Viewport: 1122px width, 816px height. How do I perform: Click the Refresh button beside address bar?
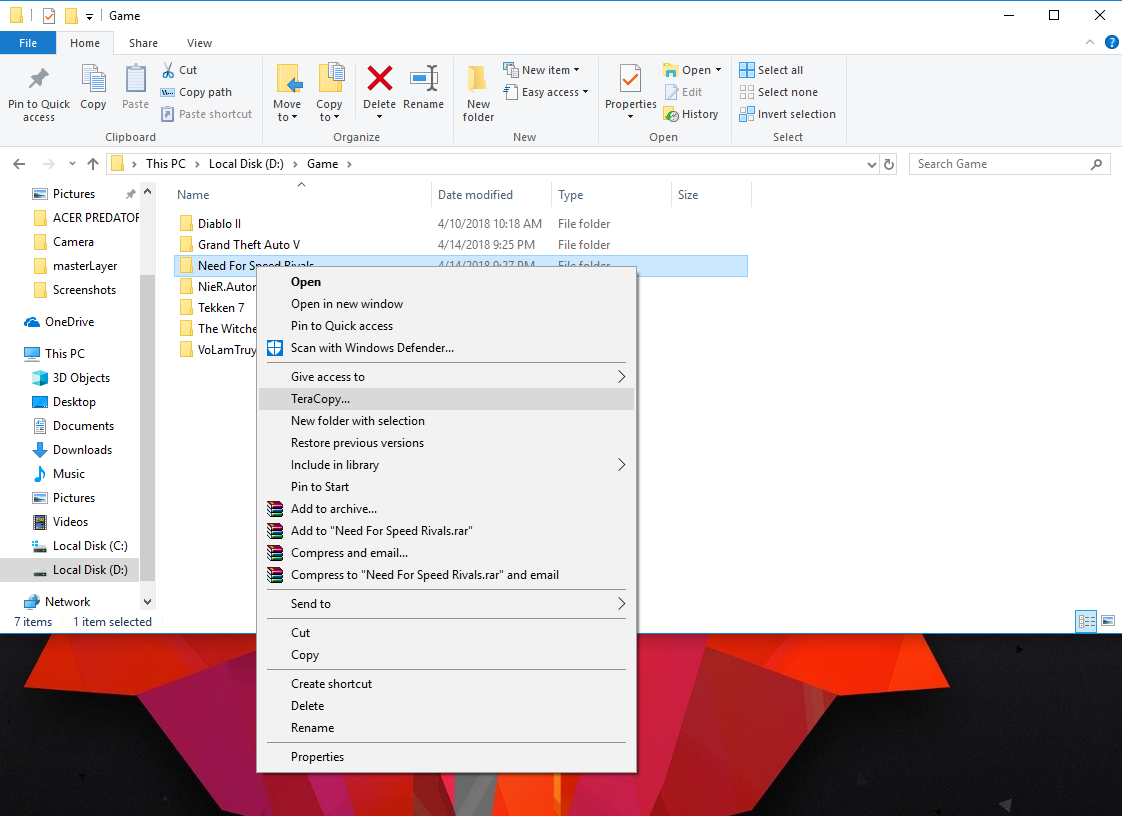[x=889, y=164]
